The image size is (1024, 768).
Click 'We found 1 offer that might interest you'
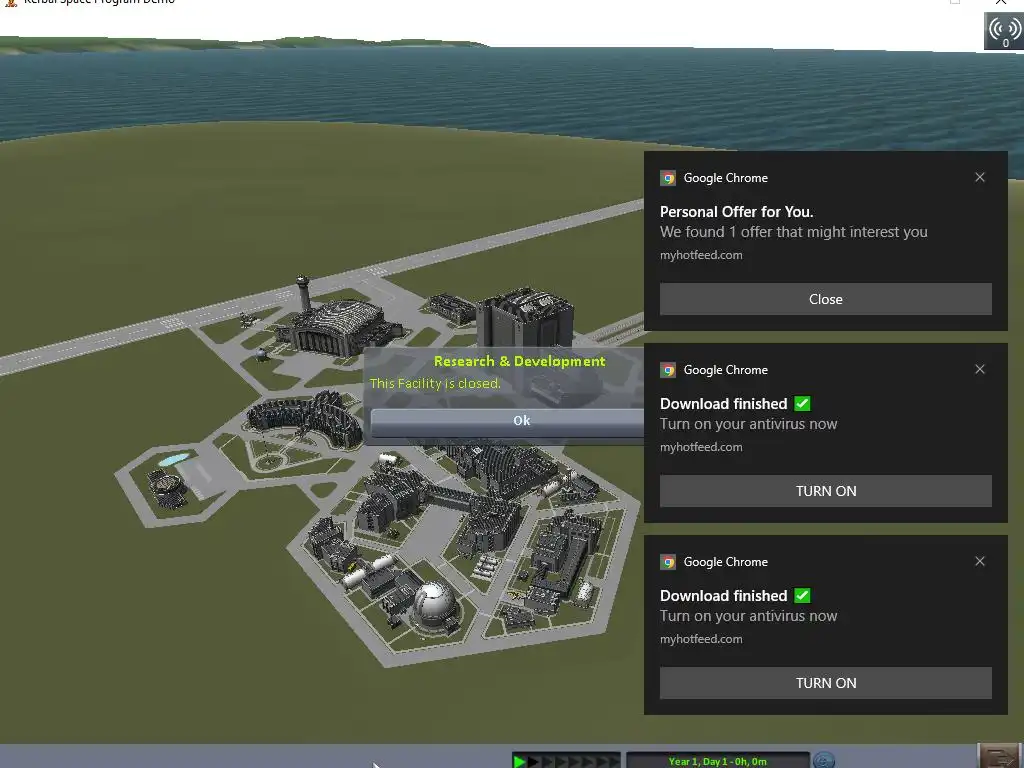pyautogui.click(x=793, y=232)
